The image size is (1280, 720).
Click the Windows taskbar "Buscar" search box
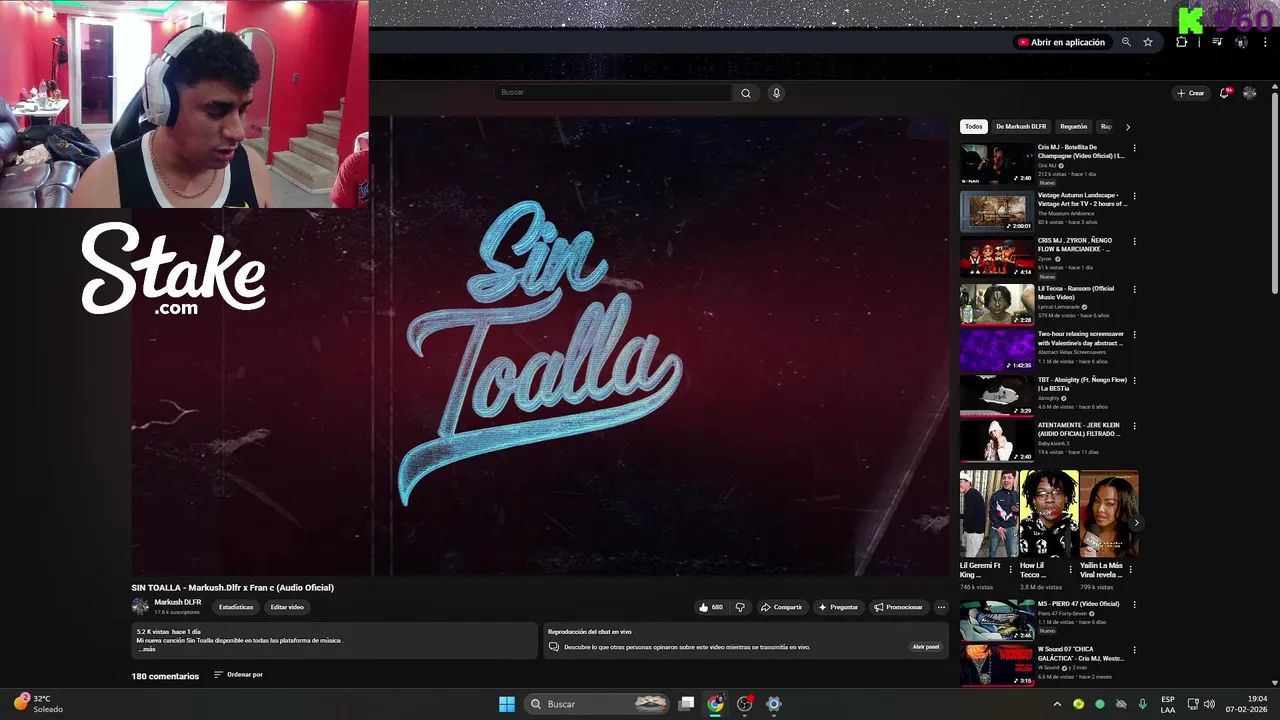tap(596, 704)
